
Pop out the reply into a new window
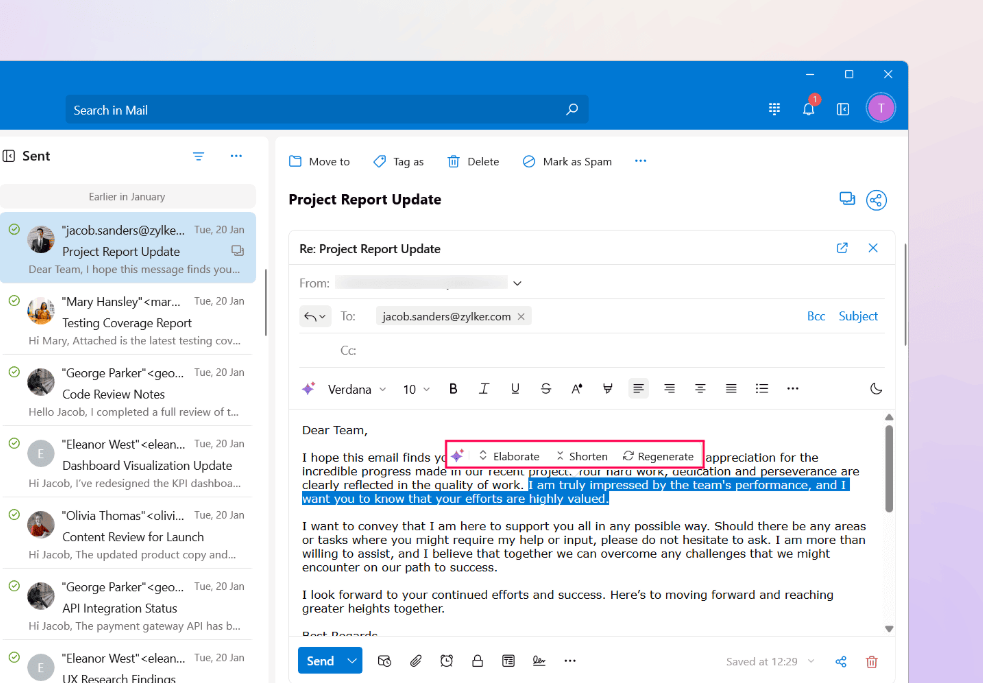tap(842, 248)
